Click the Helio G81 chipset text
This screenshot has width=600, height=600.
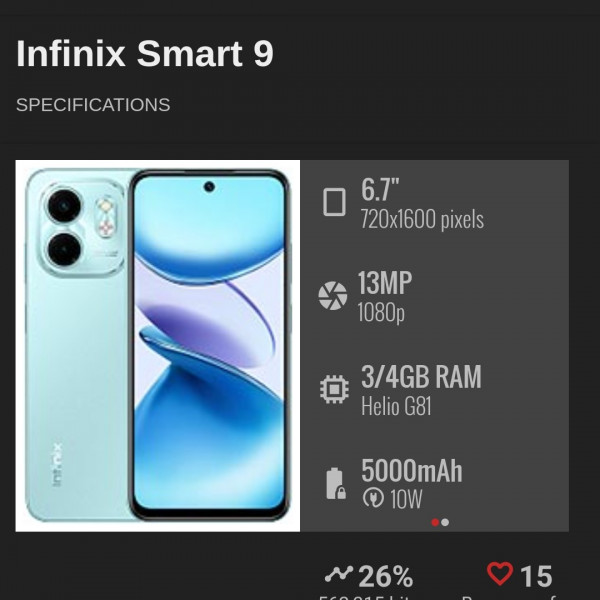(x=396, y=406)
